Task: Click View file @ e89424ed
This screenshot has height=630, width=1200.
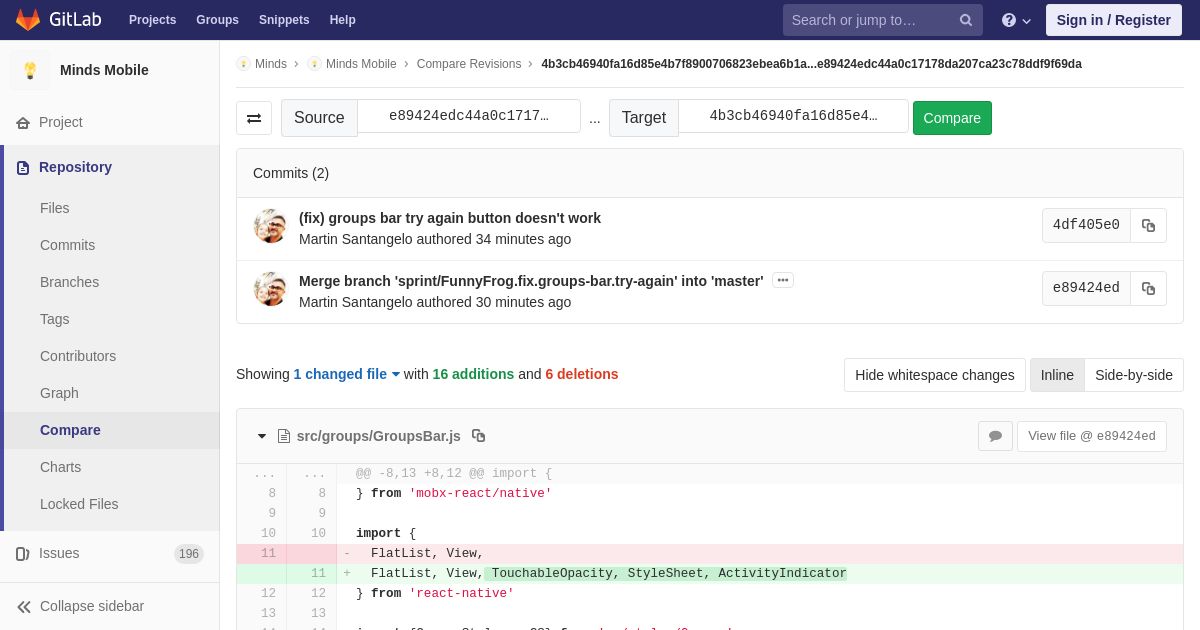Action: [1092, 436]
